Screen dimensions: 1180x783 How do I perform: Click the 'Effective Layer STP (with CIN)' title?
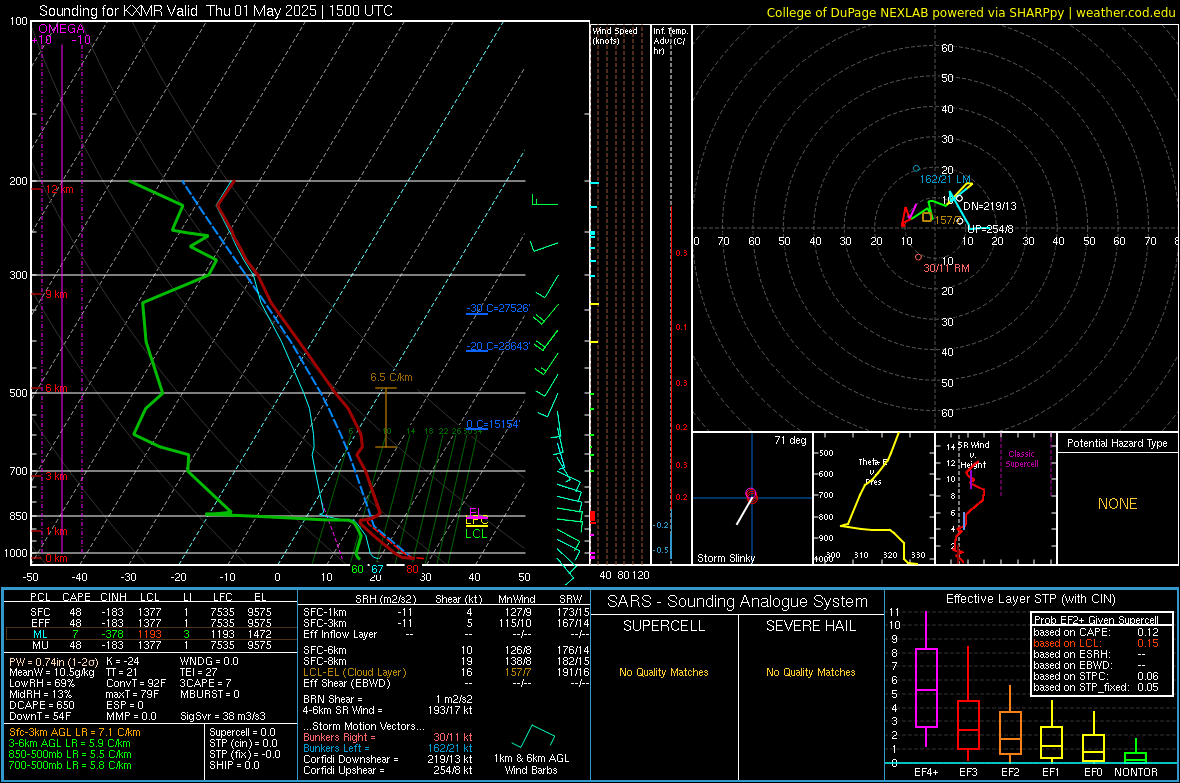pyautogui.click(x=1030, y=599)
